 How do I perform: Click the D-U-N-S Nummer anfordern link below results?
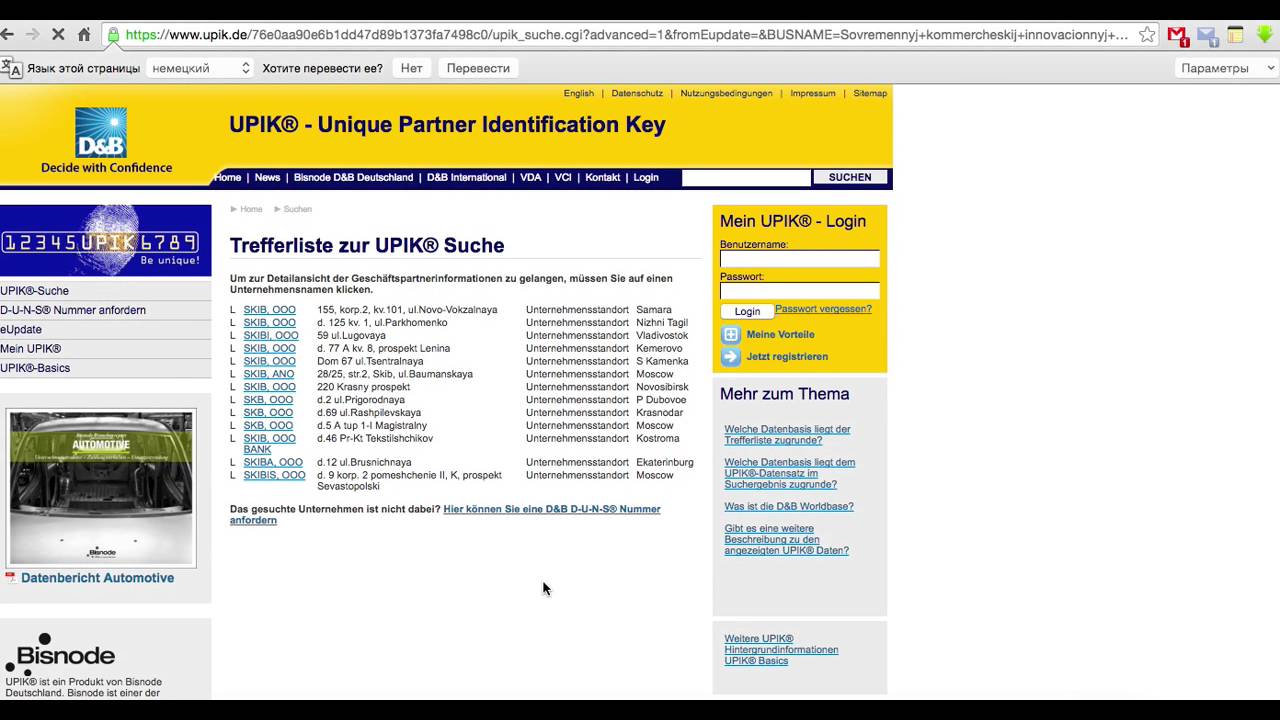[445, 514]
